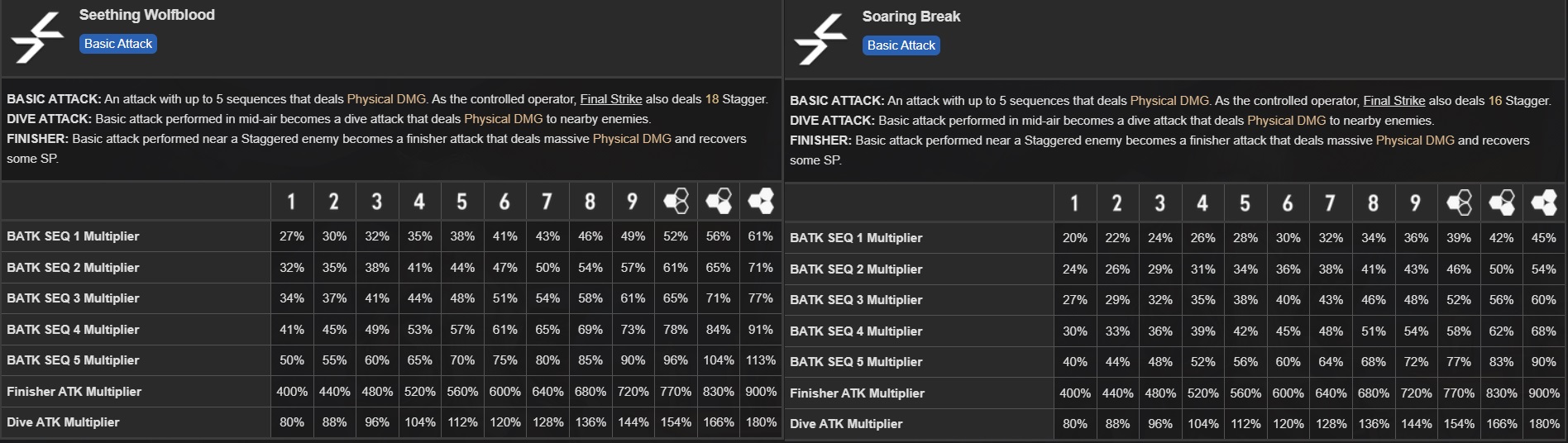Select full three-hexagon mastery icon under Seething Wolfblood
1568x443 pixels.
tap(761, 201)
